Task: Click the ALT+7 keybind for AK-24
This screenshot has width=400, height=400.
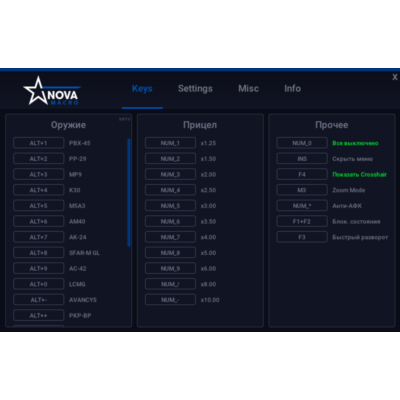Action: click(39, 237)
